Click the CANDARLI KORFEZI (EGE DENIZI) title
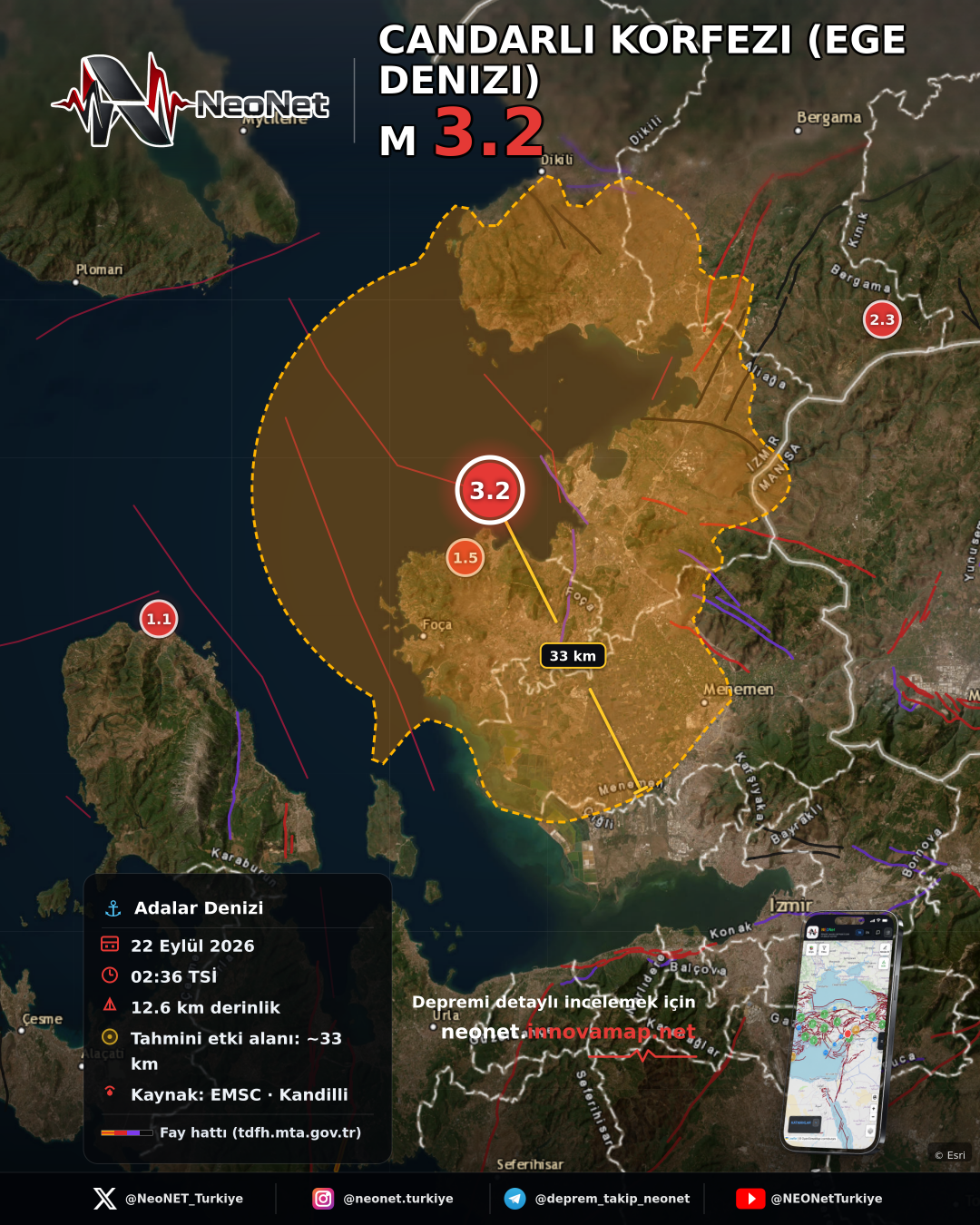The image size is (980, 1225). click(642, 60)
